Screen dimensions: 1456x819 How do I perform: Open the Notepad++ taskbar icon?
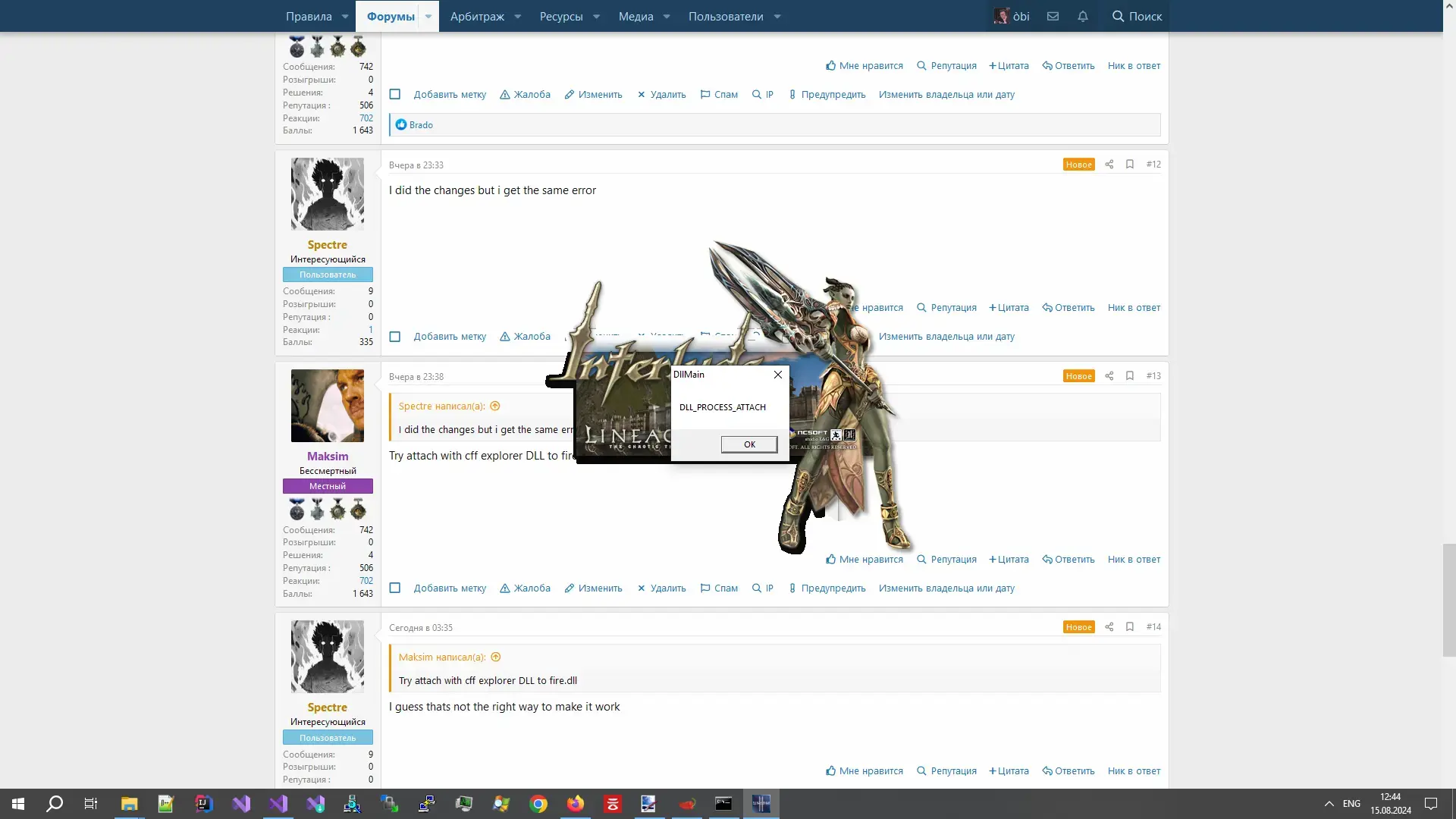coord(166,804)
